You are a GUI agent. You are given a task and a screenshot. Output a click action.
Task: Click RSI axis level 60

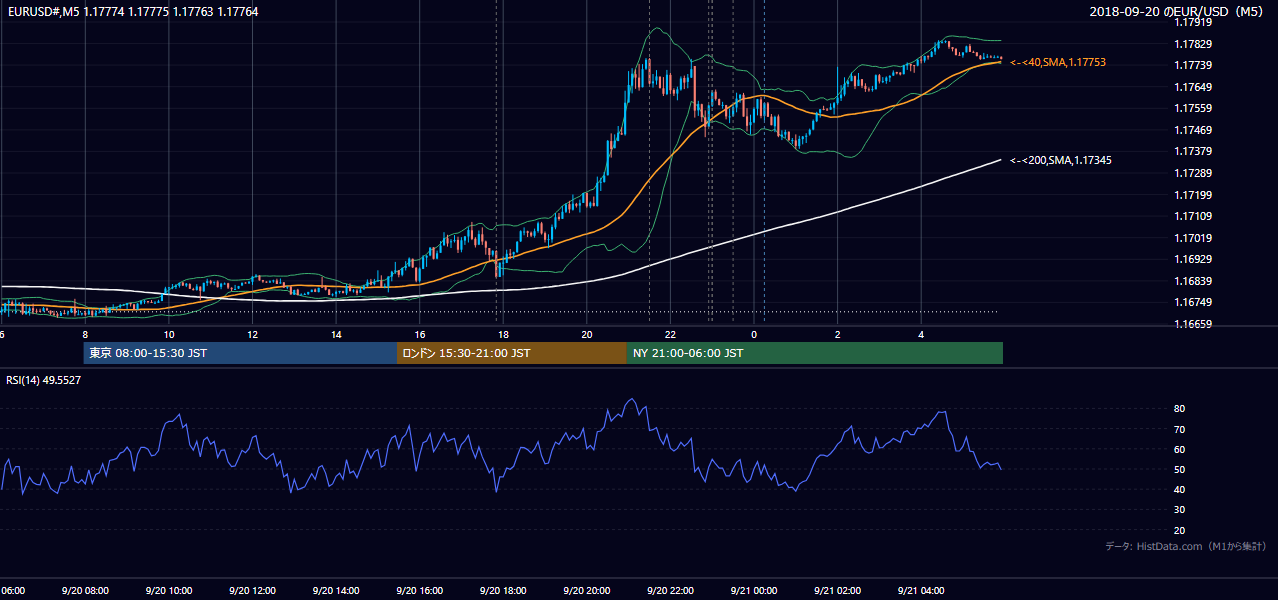tap(1180, 449)
